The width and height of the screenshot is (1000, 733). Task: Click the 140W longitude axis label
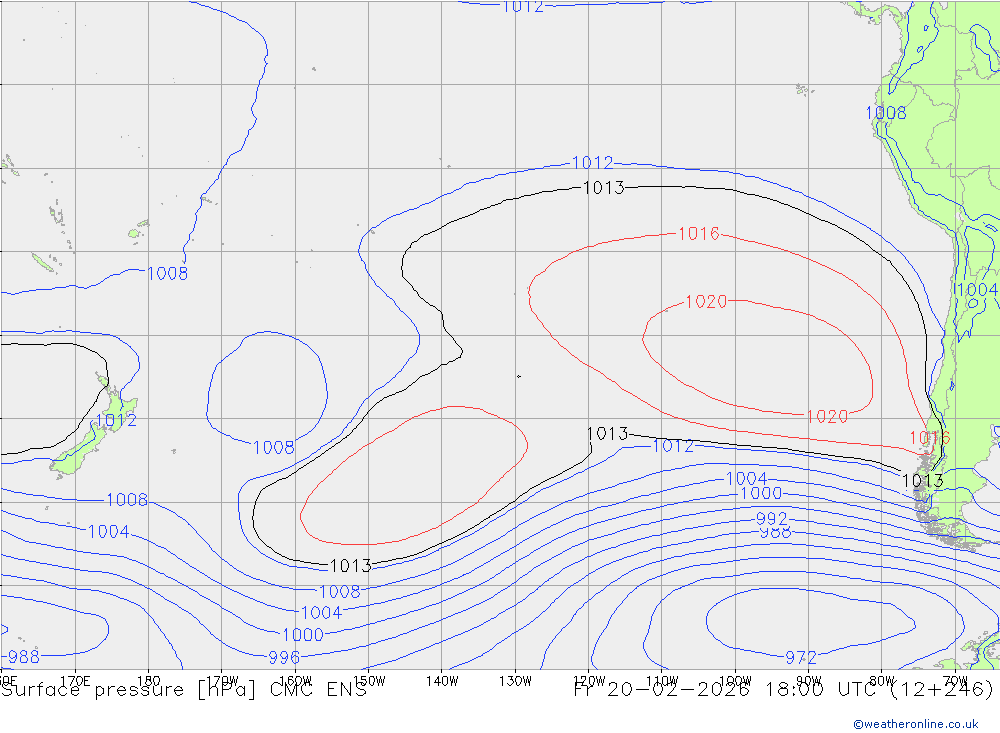[x=442, y=681]
